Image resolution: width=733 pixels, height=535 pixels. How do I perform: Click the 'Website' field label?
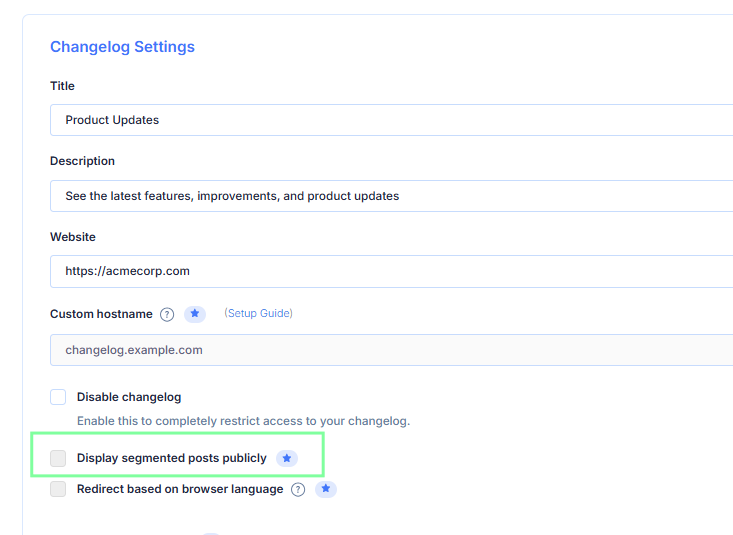coord(73,237)
